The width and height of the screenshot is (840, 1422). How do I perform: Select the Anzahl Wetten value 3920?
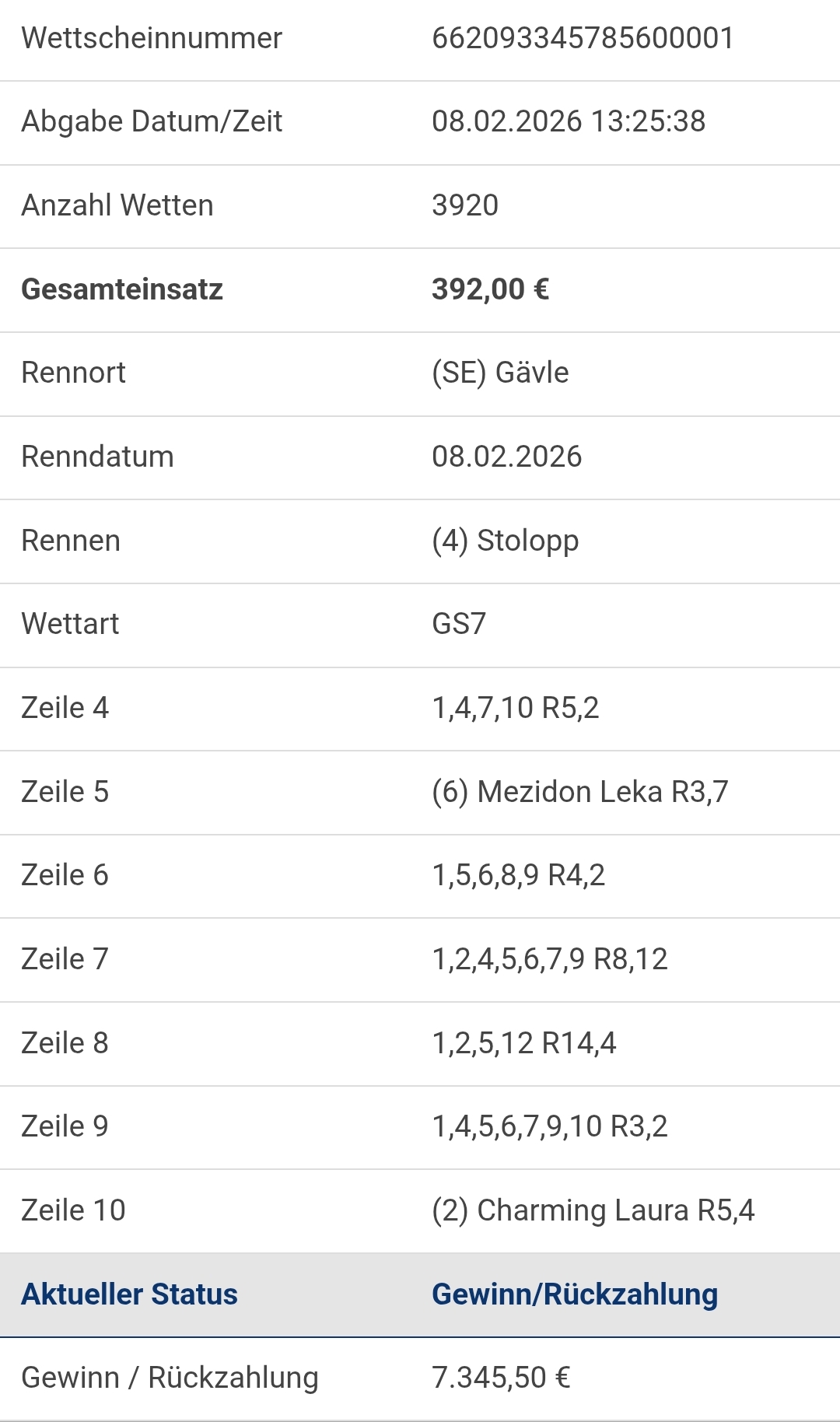tap(465, 205)
